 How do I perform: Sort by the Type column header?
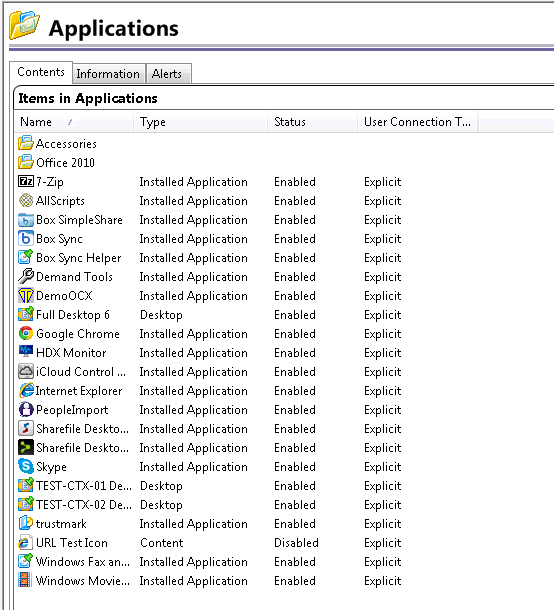(200, 122)
